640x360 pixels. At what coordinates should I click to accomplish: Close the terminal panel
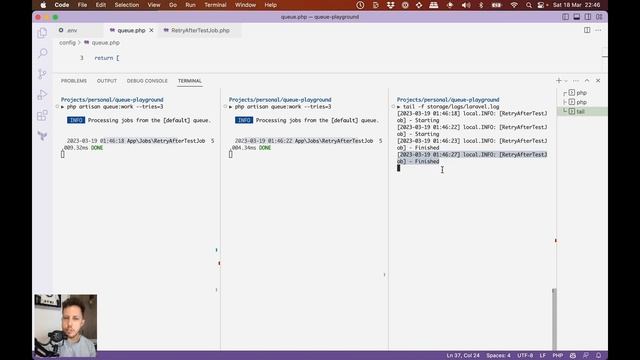tap(598, 81)
